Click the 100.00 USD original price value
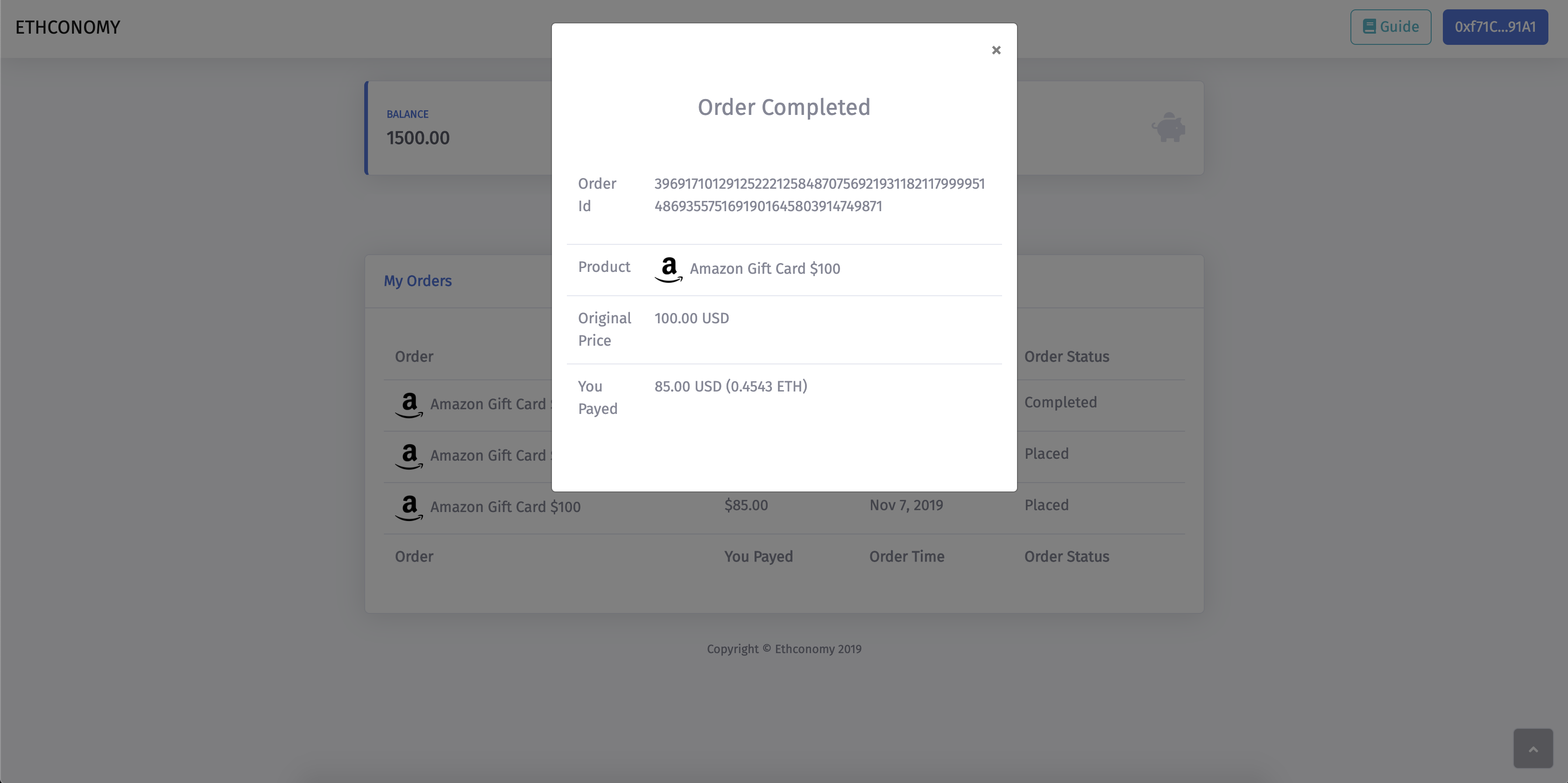 click(692, 318)
